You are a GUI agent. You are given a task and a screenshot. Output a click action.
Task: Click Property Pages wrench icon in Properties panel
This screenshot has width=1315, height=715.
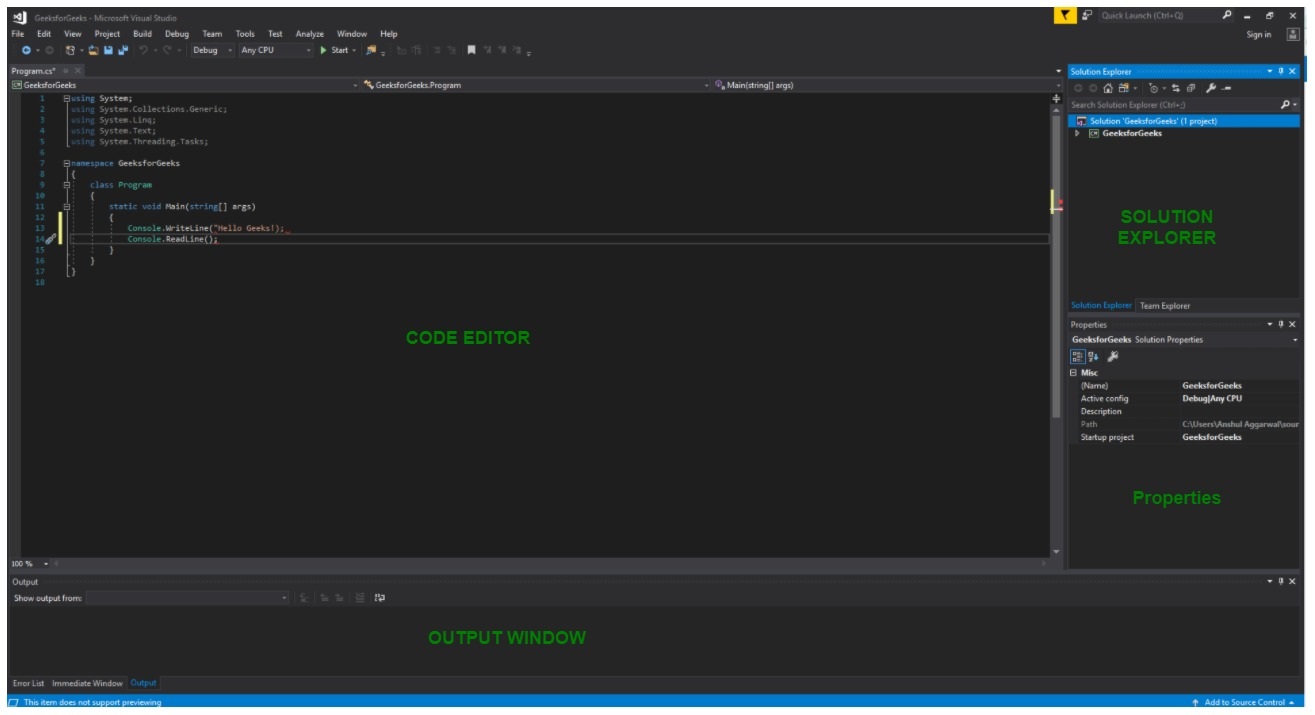point(1112,356)
